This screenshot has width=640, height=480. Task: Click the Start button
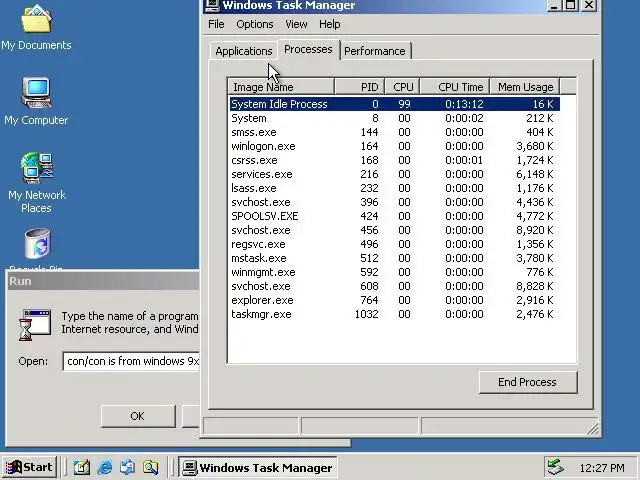(29, 467)
